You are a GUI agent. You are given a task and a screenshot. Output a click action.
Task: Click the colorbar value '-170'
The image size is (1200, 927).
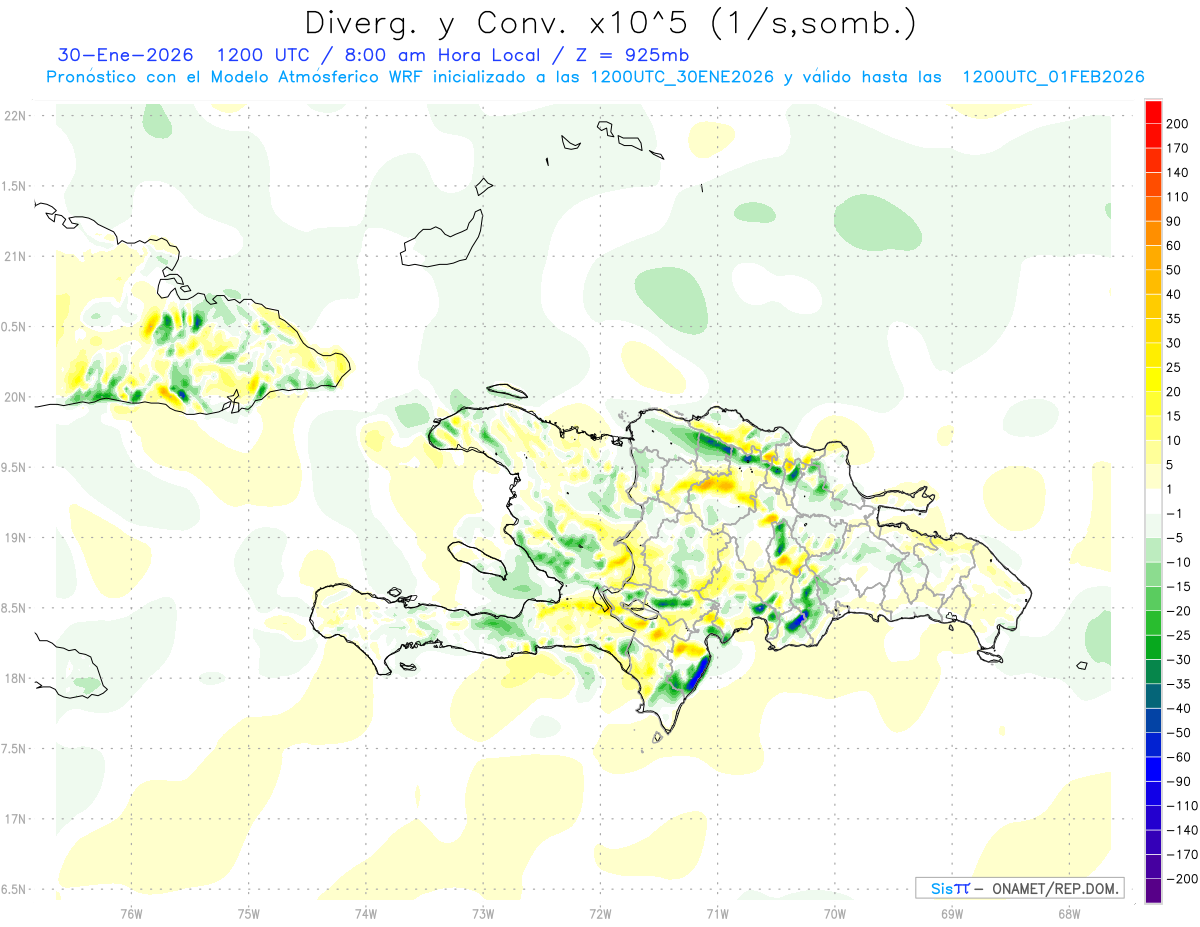pos(1183,854)
